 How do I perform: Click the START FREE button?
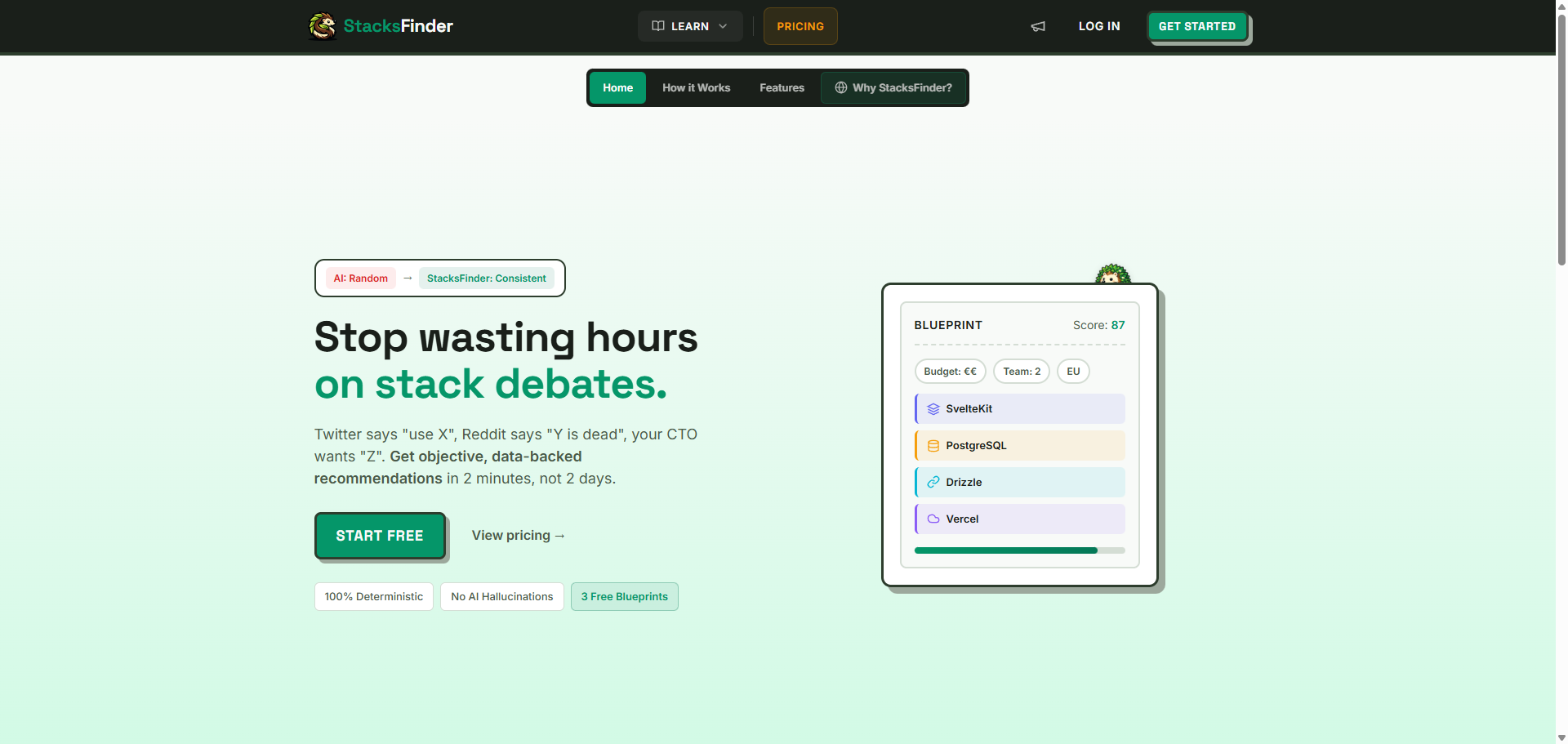click(380, 536)
